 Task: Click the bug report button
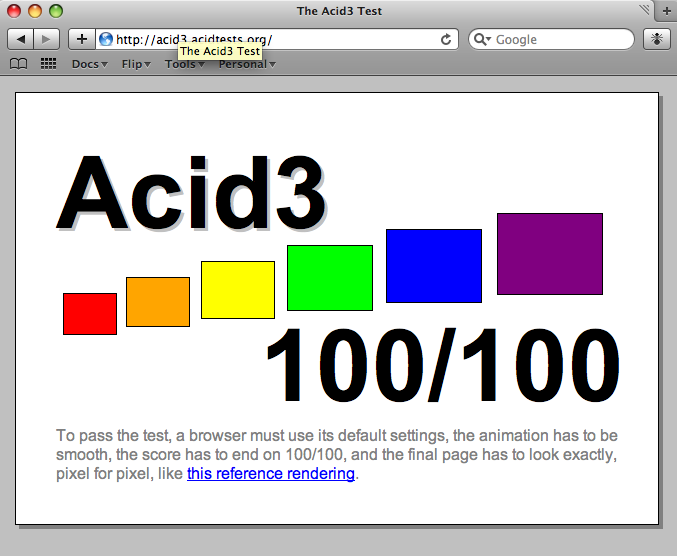click(x=656, y=39)
